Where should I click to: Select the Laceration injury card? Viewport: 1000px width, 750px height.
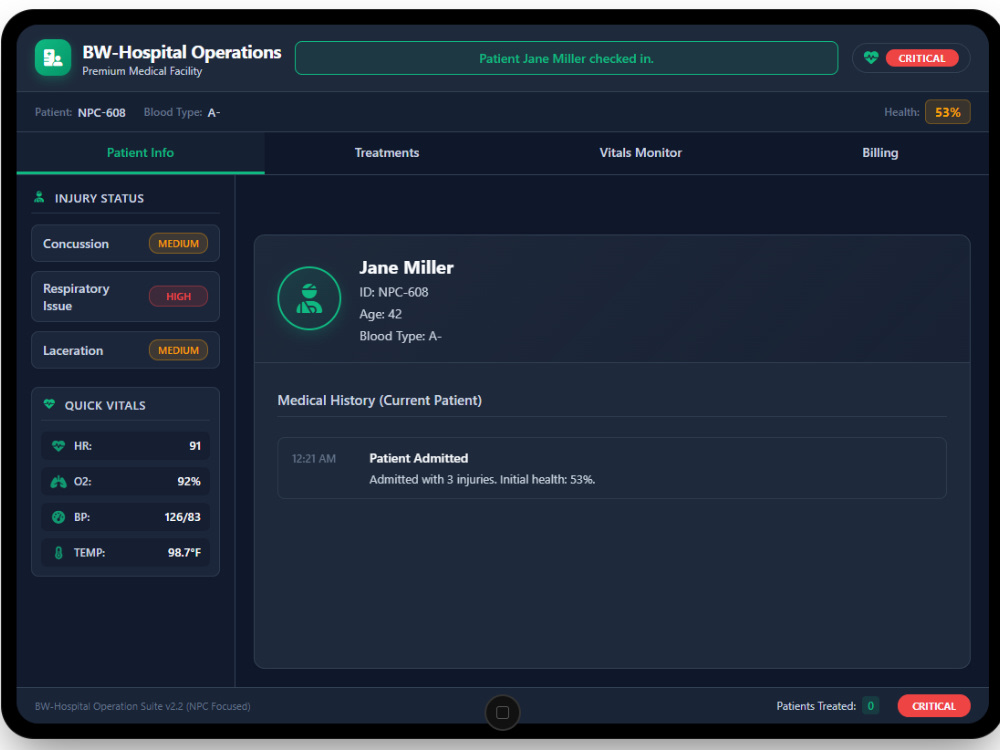pos(125,350)
